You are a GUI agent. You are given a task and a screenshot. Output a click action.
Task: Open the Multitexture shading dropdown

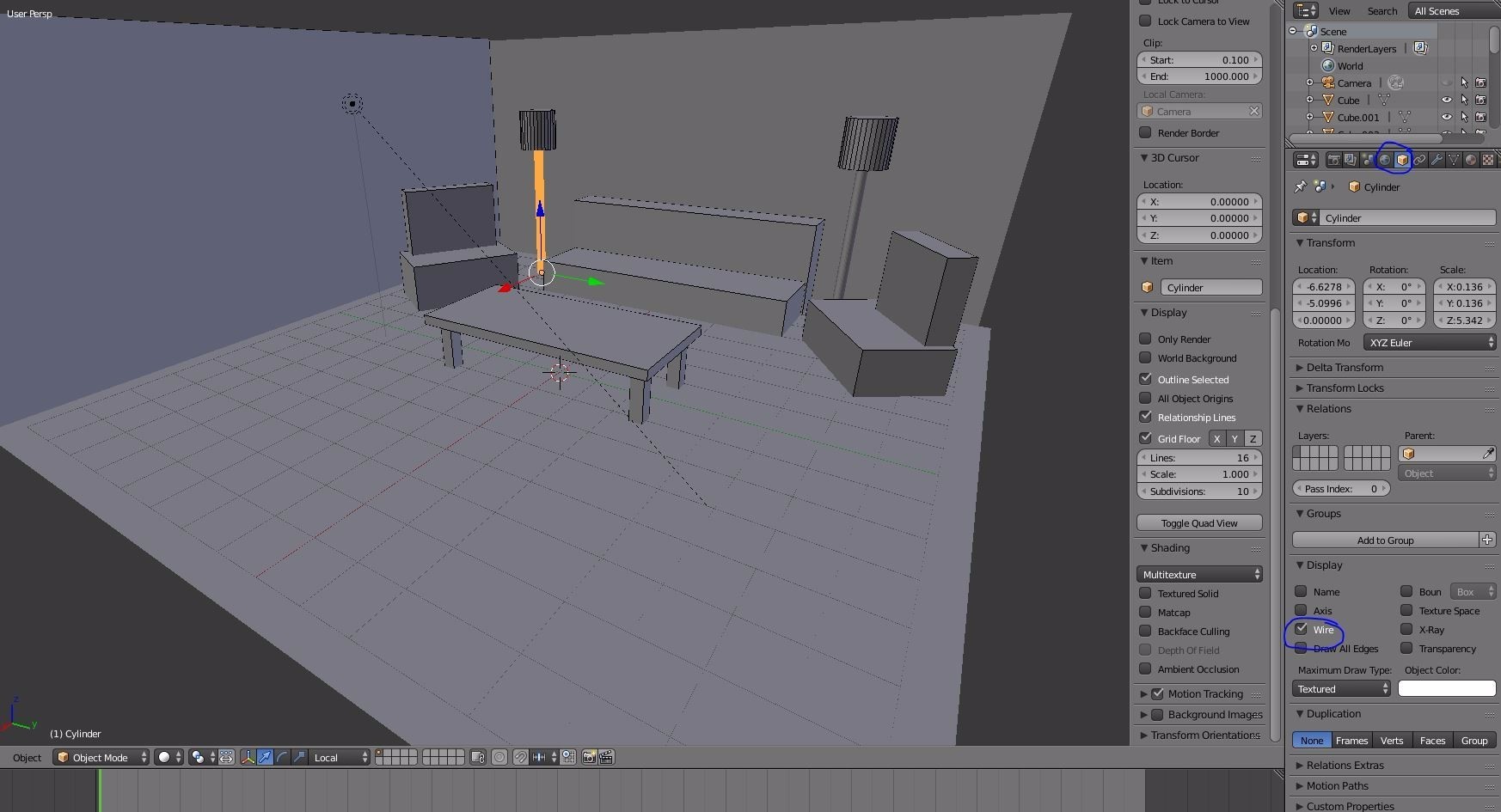pyautogui.click(x=1199, y=574)
